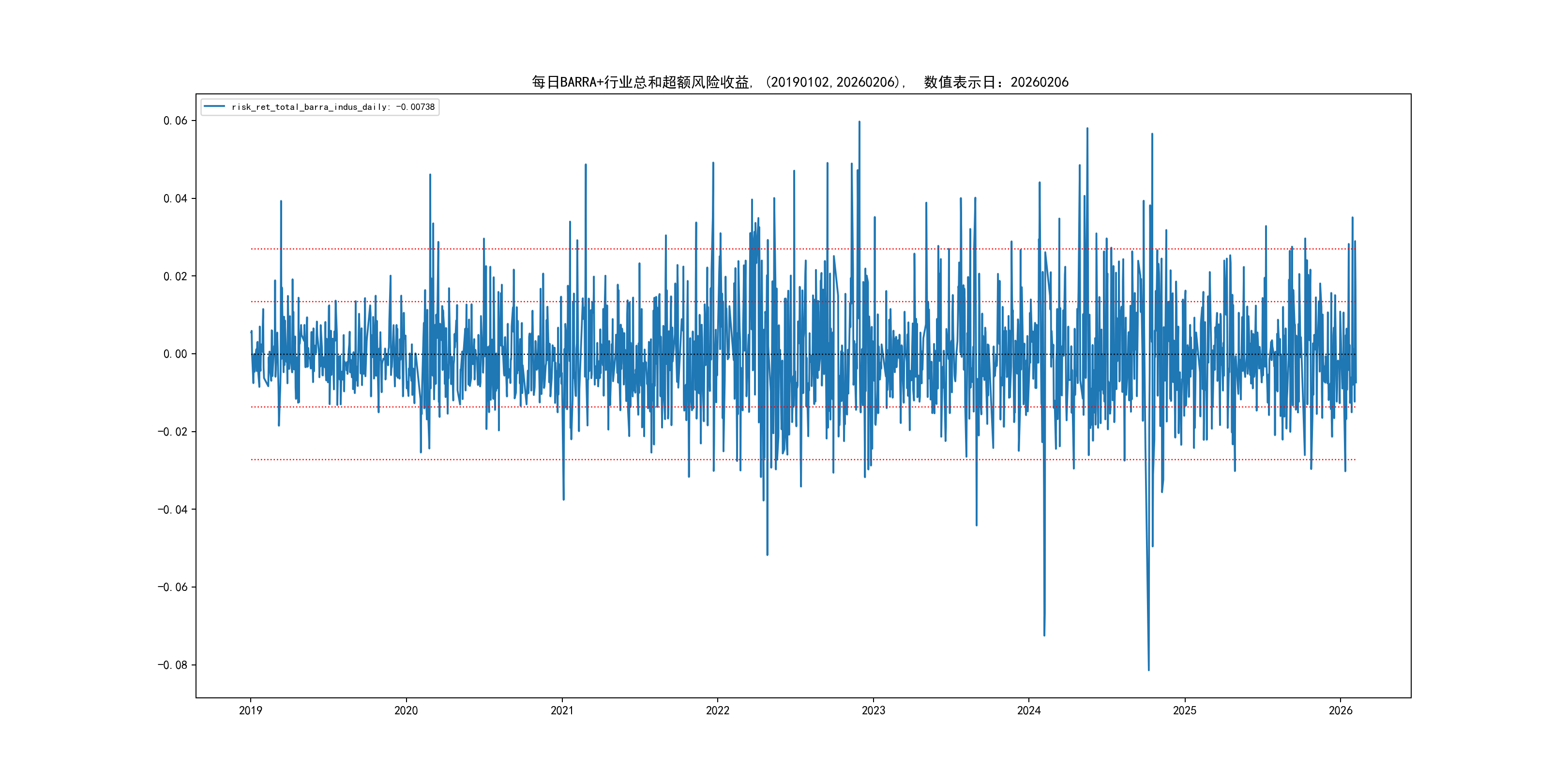
Task: Click the 2026 x-axis tick label
Action: pyautogui.click(x=1341, y=710)
